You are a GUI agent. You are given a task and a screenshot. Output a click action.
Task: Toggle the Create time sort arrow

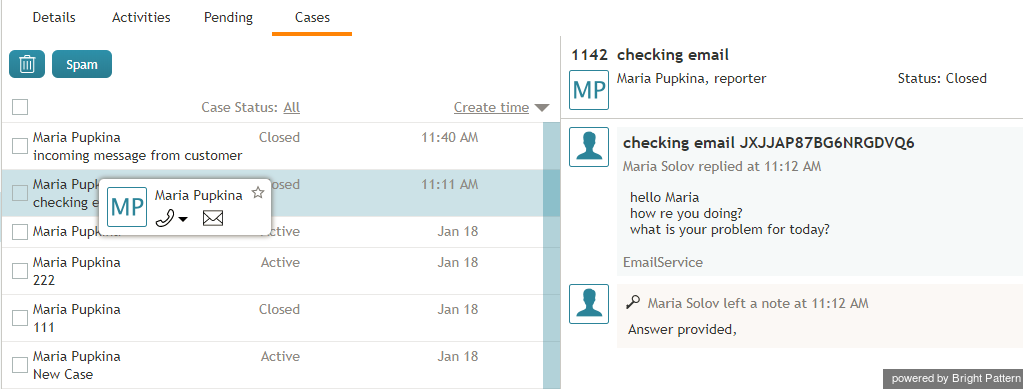(x=542, y=108)
